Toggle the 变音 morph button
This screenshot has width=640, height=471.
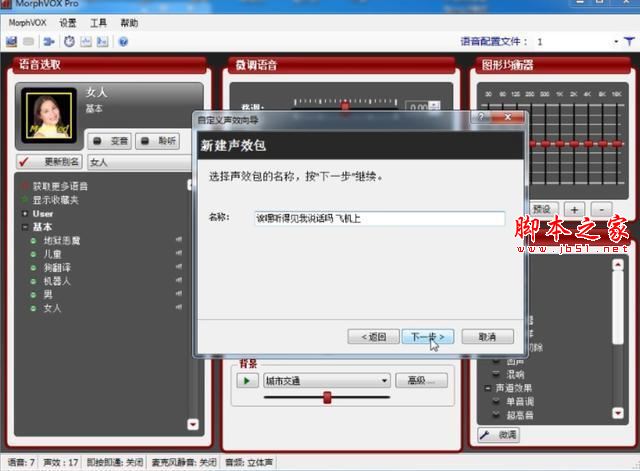(x=109, y=141)
